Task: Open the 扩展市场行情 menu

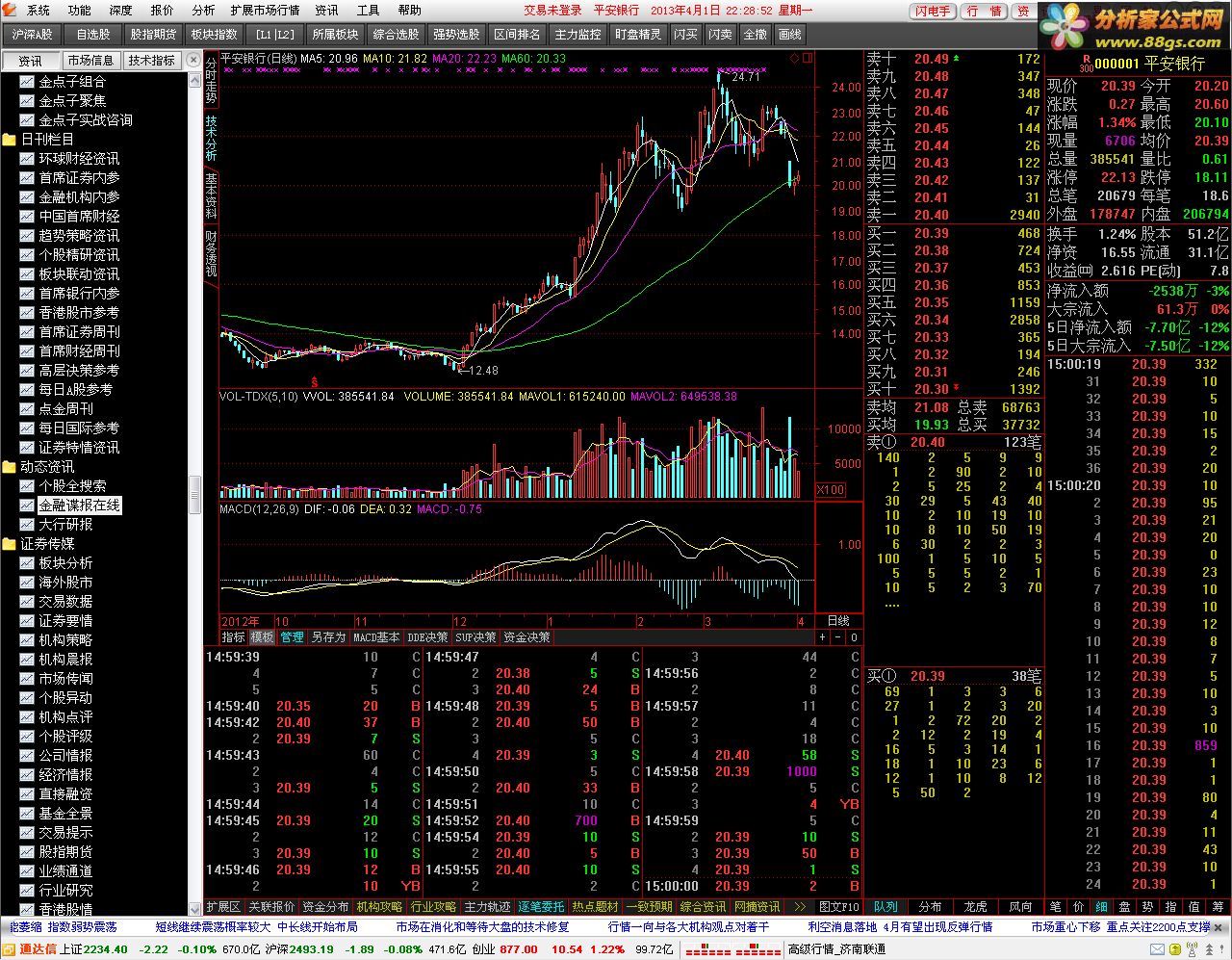Action: coord(265,11)
